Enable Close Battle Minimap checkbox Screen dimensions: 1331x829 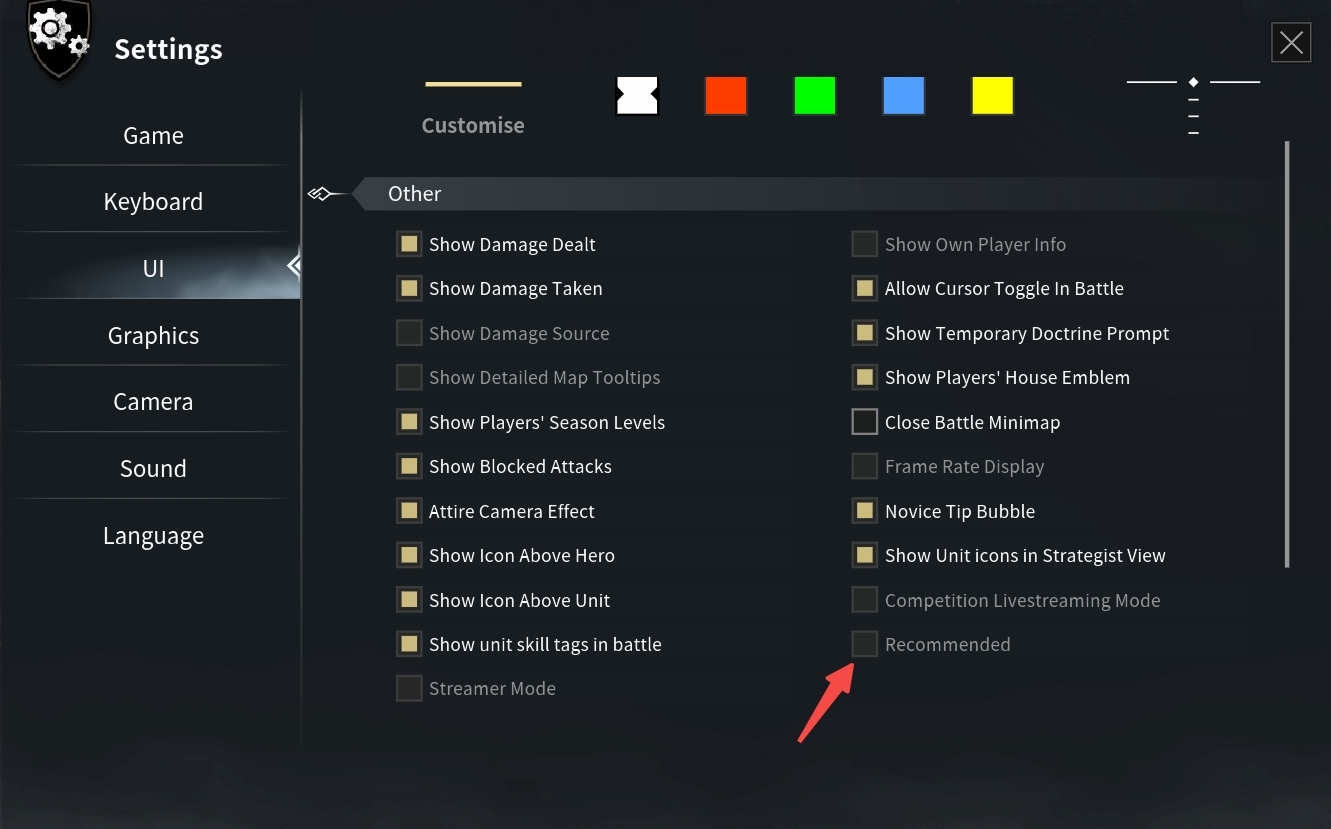click(865, 422)
